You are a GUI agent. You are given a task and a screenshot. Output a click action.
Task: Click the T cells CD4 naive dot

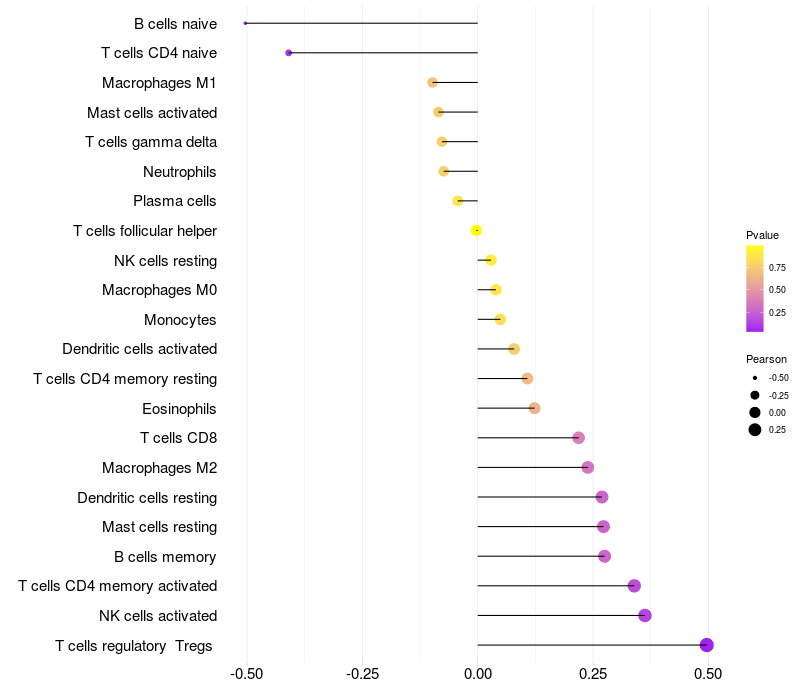click(x=289, y=52)
